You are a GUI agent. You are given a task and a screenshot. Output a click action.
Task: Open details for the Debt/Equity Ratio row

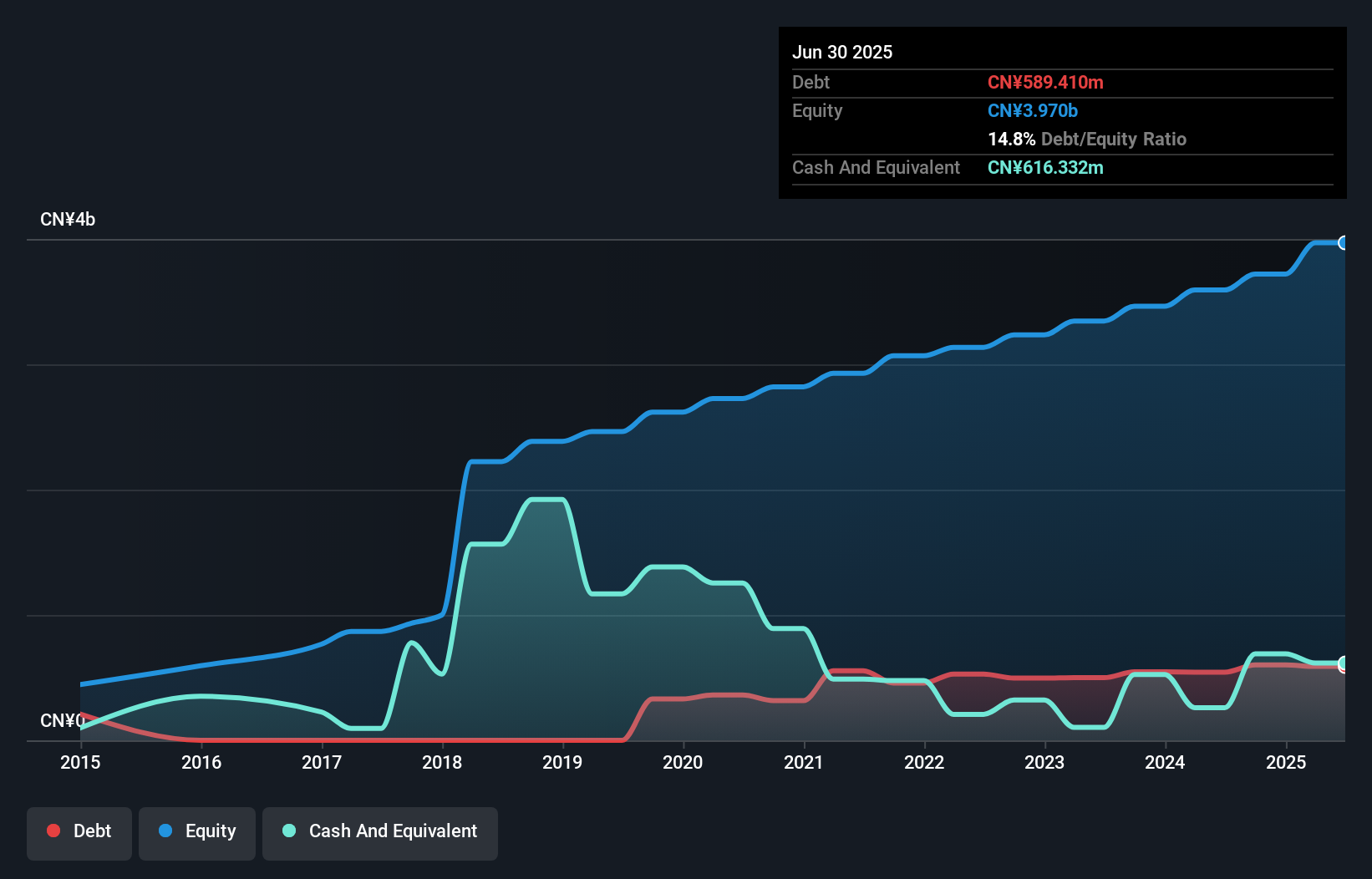(x=1087, y=139)
